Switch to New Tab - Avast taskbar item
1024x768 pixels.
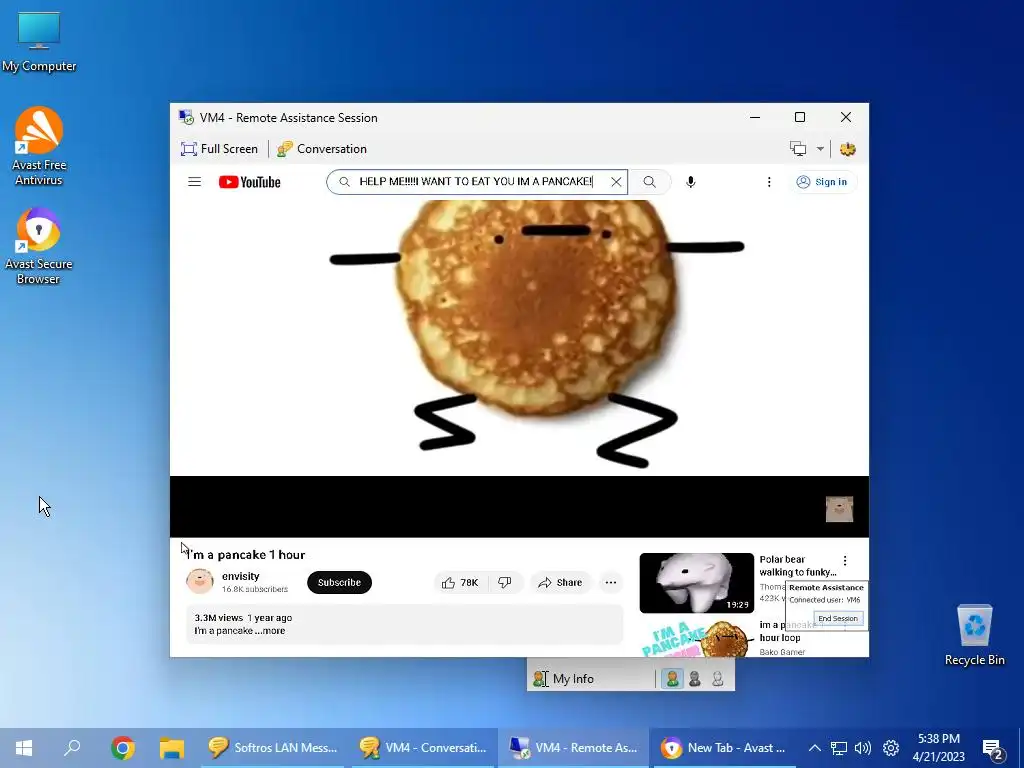(x=724, y=748)
